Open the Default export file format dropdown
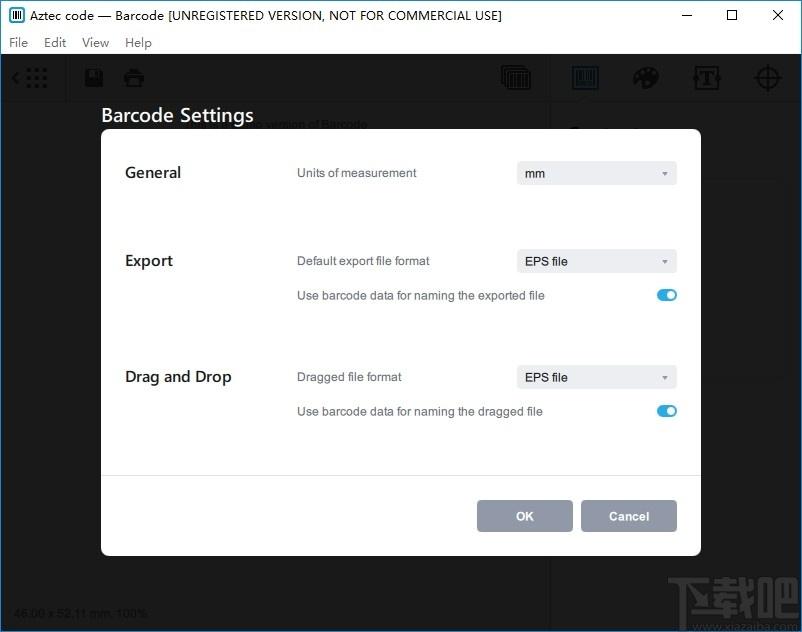802x632 pixels. click(x=596, y=261)
